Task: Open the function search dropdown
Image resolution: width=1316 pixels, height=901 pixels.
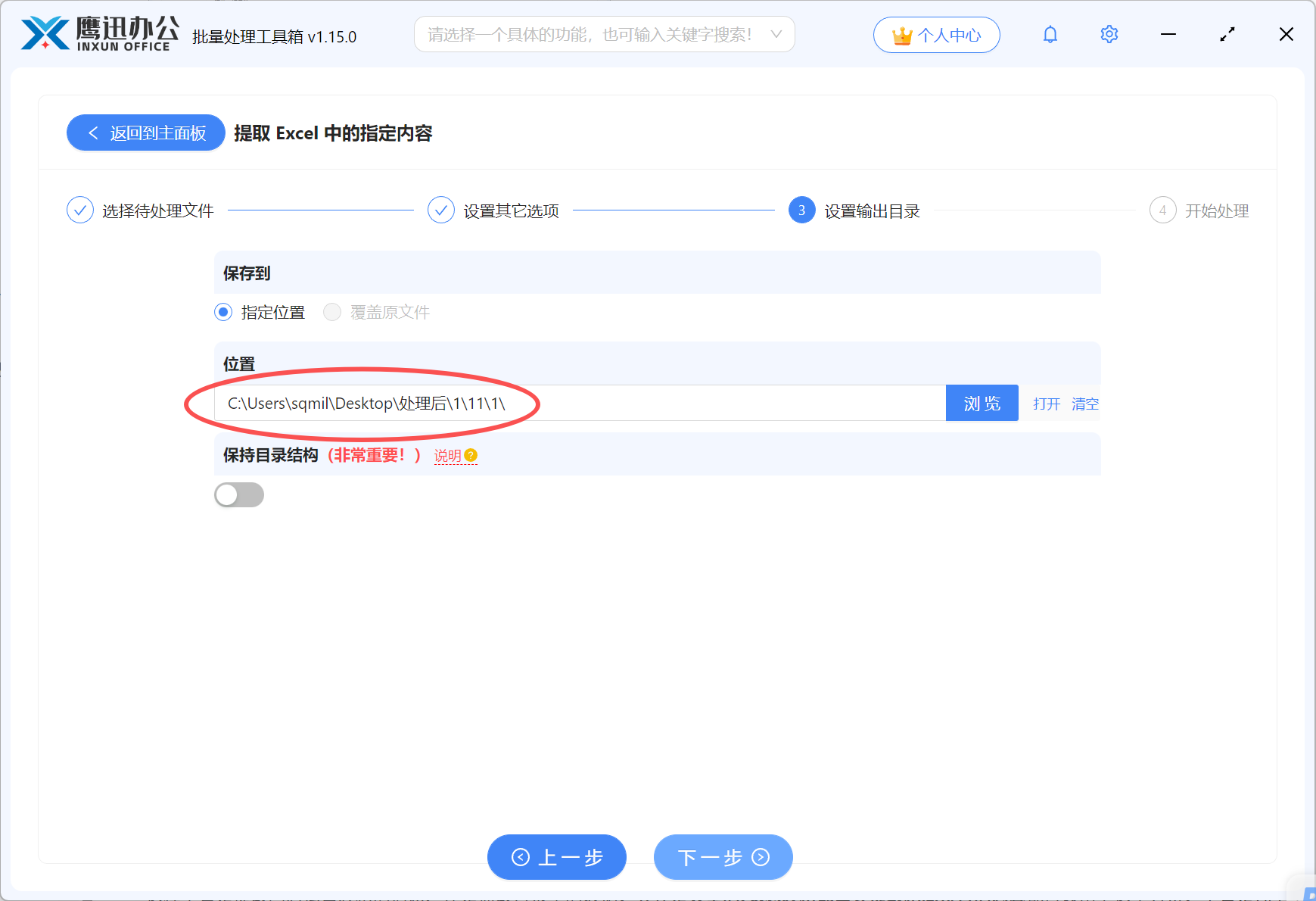Action: (776, 34)
